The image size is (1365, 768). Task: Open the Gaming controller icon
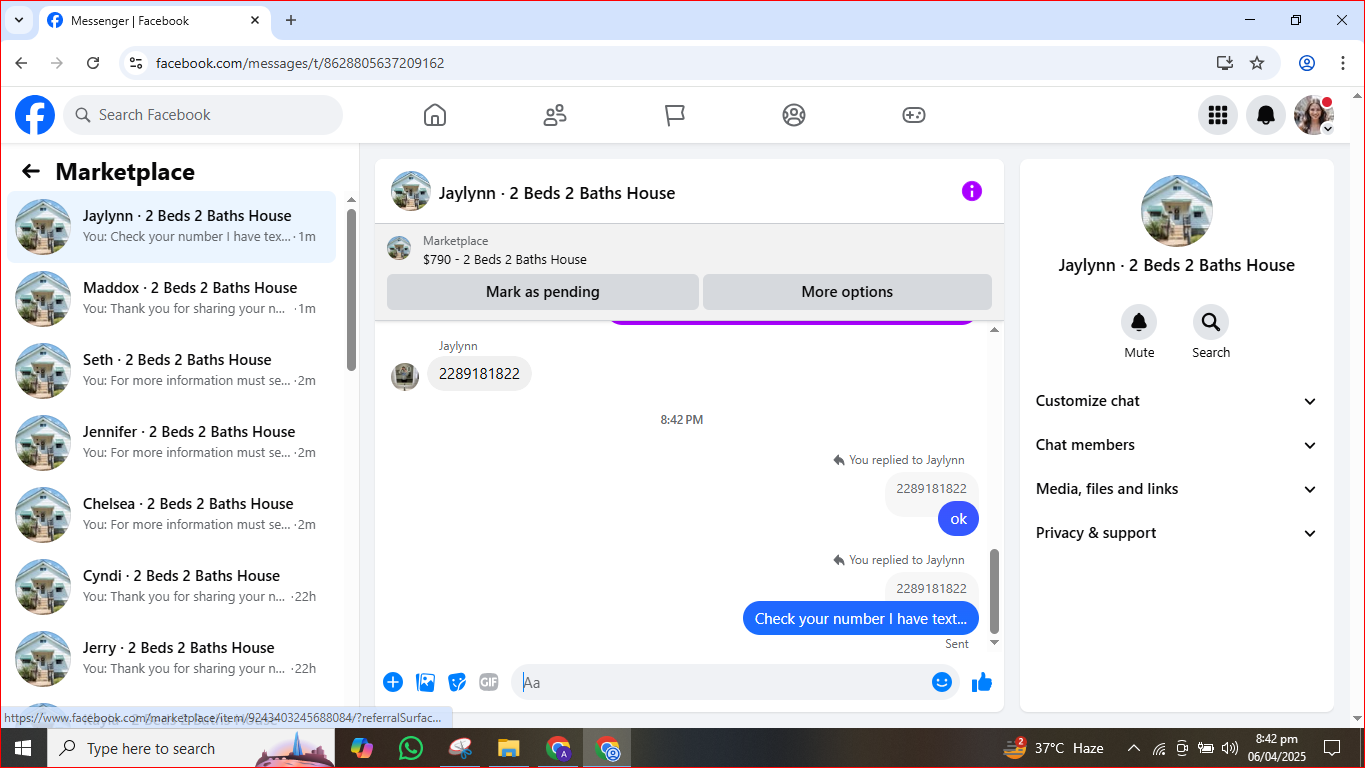914,115
